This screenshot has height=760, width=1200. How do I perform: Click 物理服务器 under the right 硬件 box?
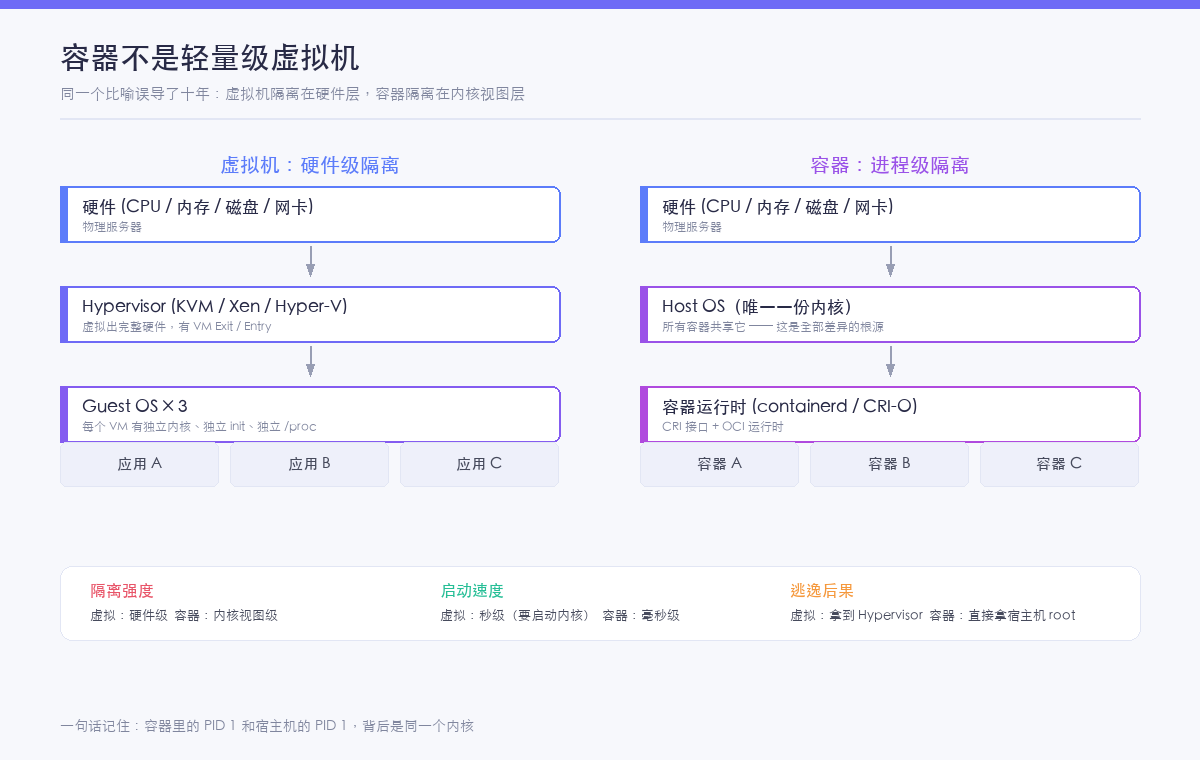point(692,227)
